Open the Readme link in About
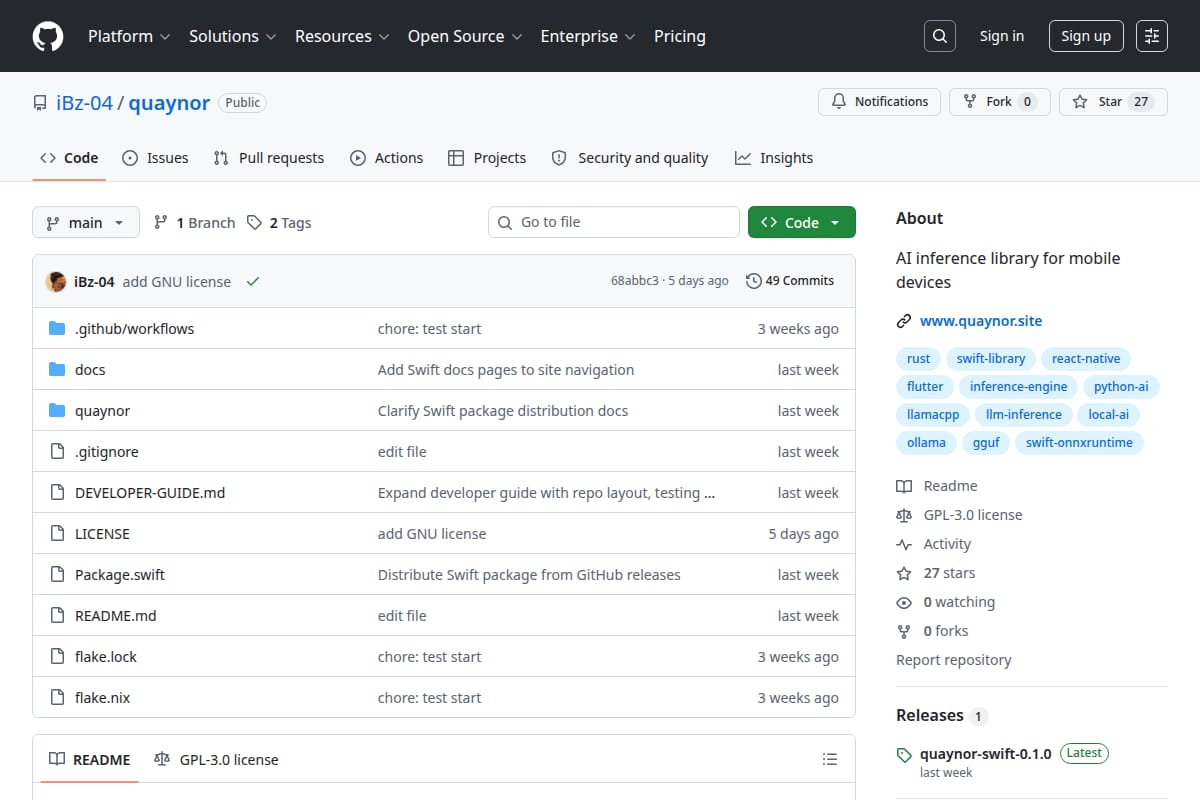This screenshot has height=800, width=1200. (x=937, y=486)
